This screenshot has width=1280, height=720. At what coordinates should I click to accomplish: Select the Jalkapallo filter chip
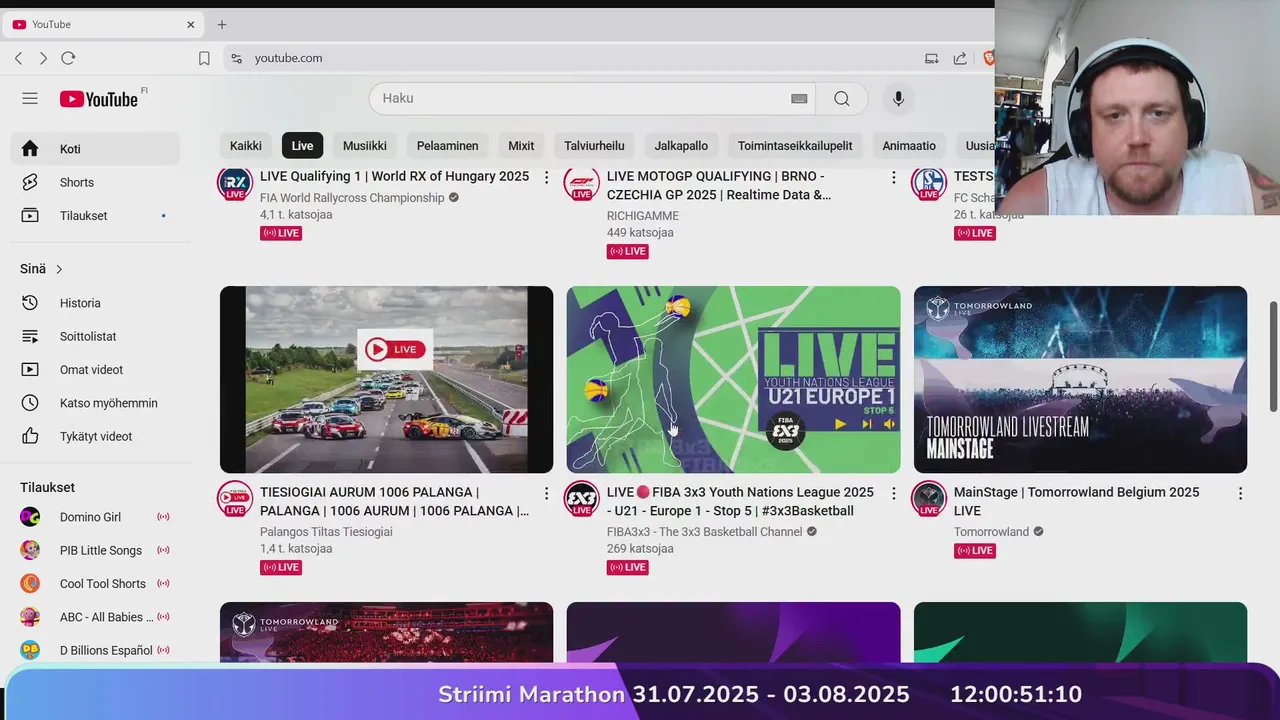click(x=681, y=146)
